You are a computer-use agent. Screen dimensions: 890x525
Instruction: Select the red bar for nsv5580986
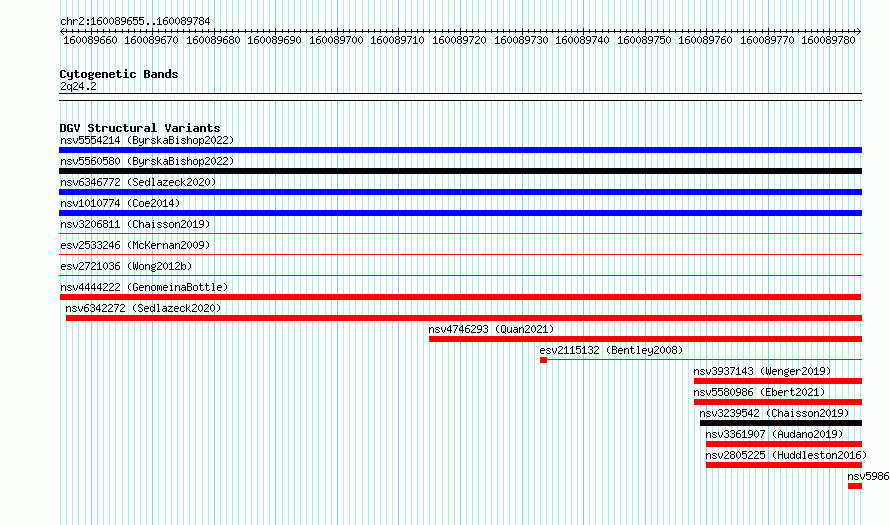[x=778, y=402]
